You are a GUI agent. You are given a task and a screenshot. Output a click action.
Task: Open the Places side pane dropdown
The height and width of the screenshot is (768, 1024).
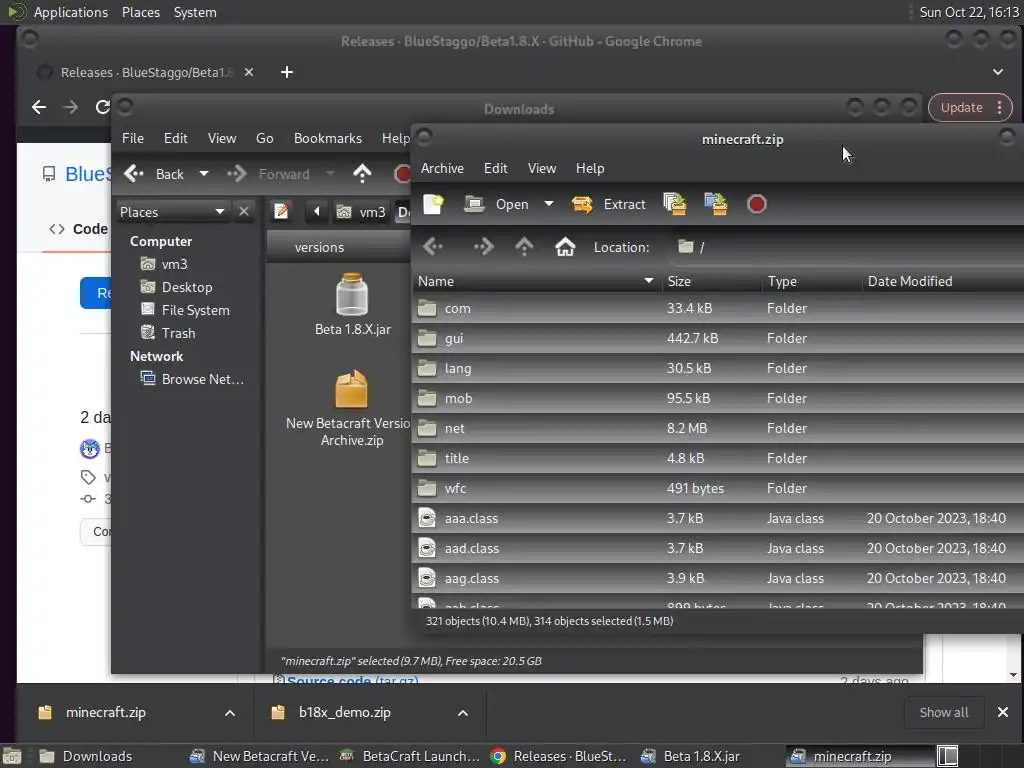tap(172, 212)
